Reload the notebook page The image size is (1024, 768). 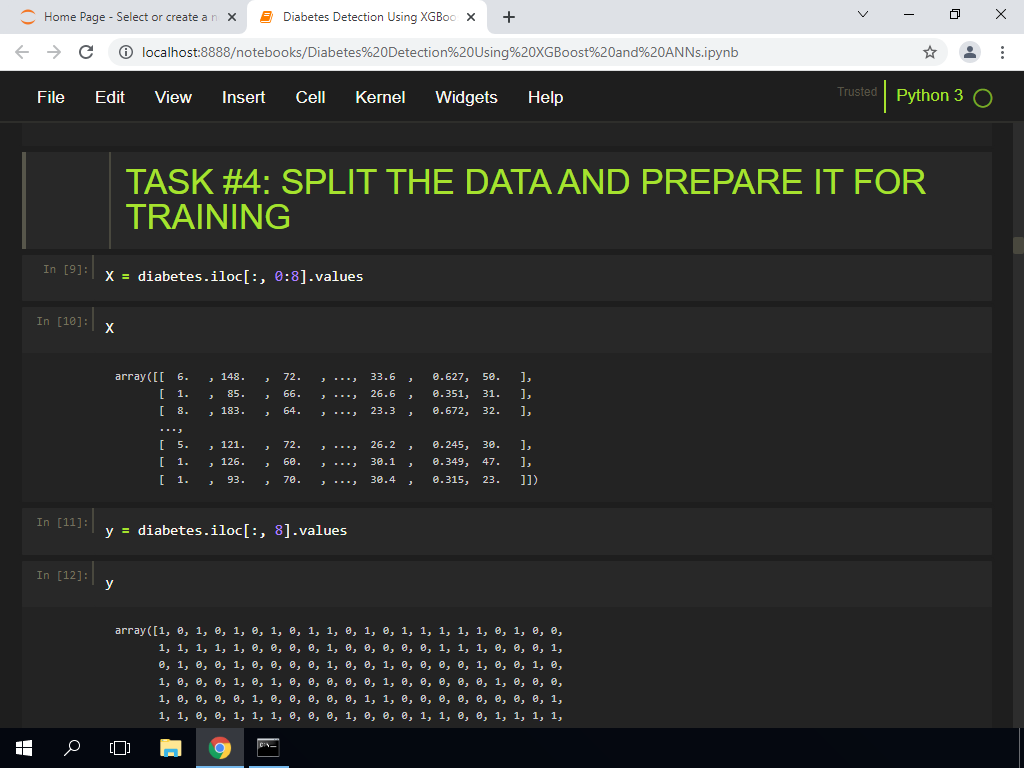coord(86,52)
